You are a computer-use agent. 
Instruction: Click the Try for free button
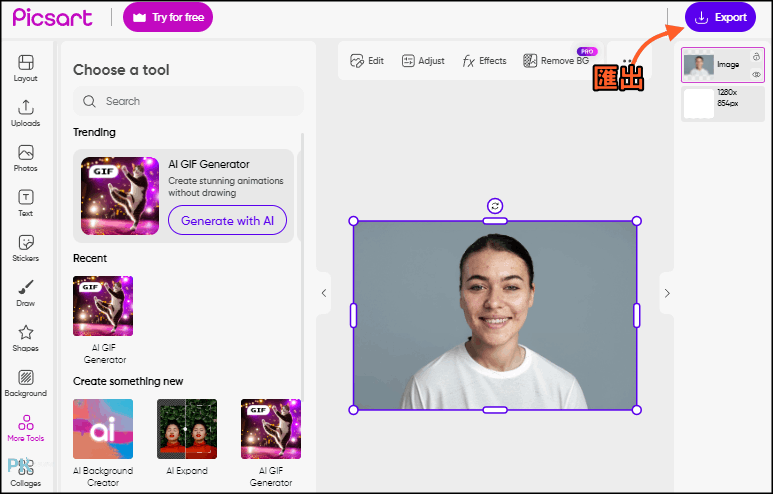pyautogui.click(x=168, y=17)
